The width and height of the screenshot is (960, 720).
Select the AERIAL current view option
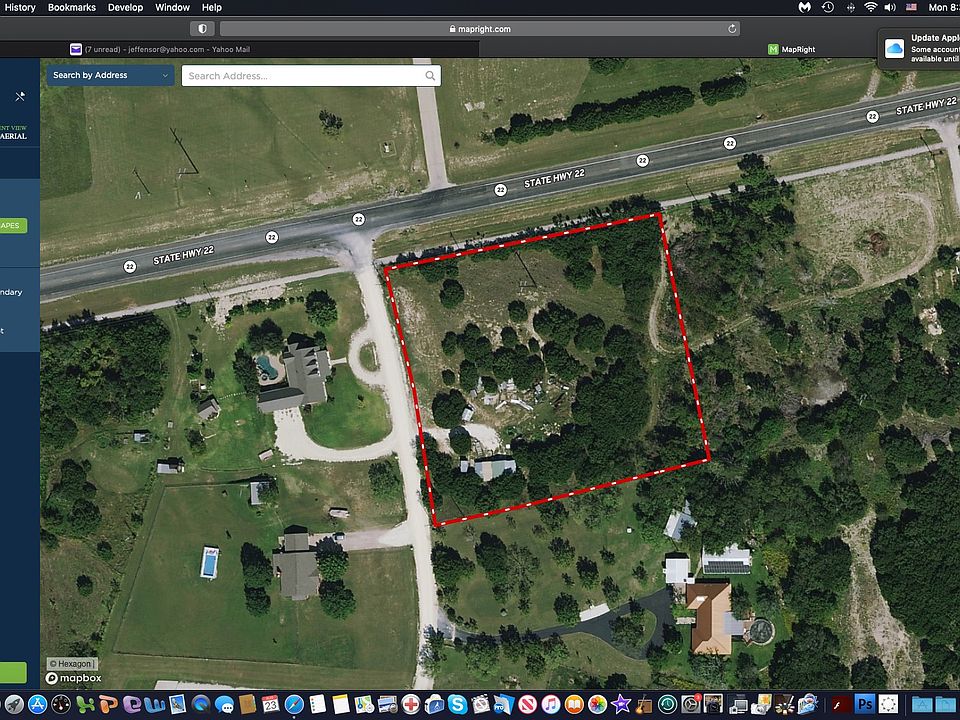click(13, 136)
